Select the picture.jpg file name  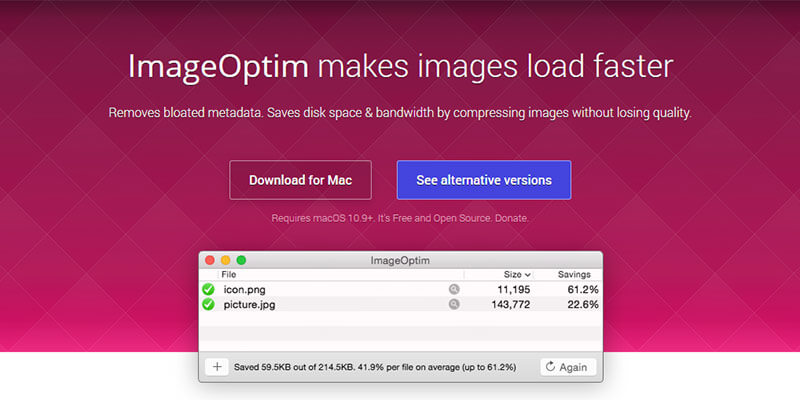point(249,305)
